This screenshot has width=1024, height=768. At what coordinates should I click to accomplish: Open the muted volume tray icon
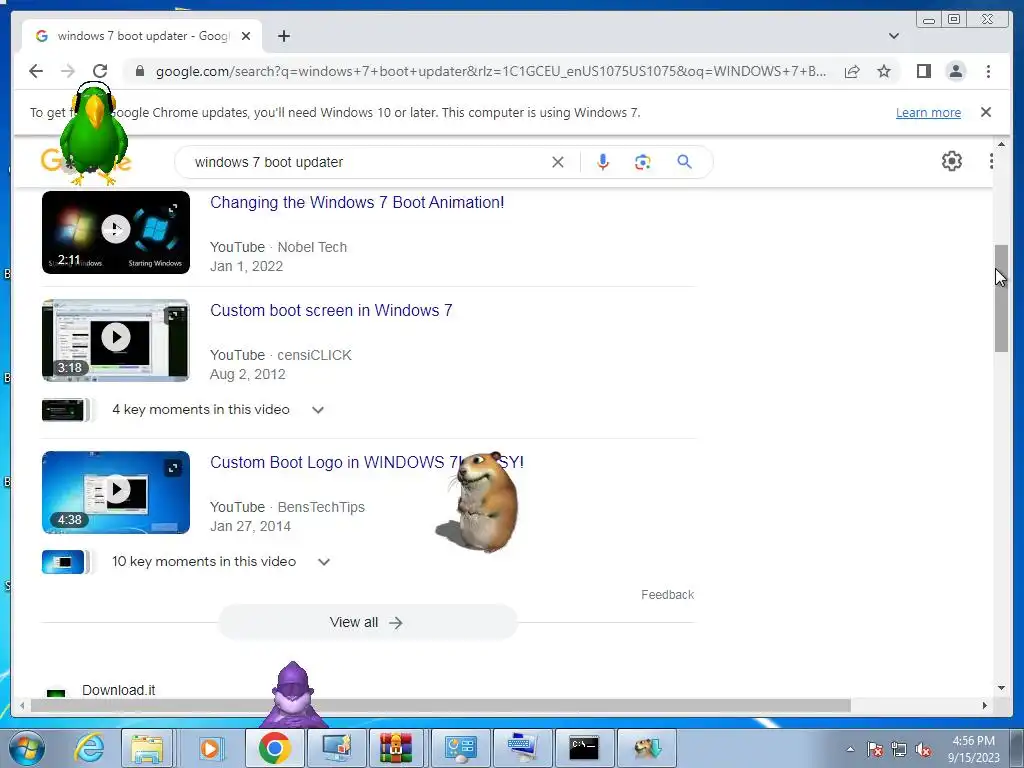point(923,750)
